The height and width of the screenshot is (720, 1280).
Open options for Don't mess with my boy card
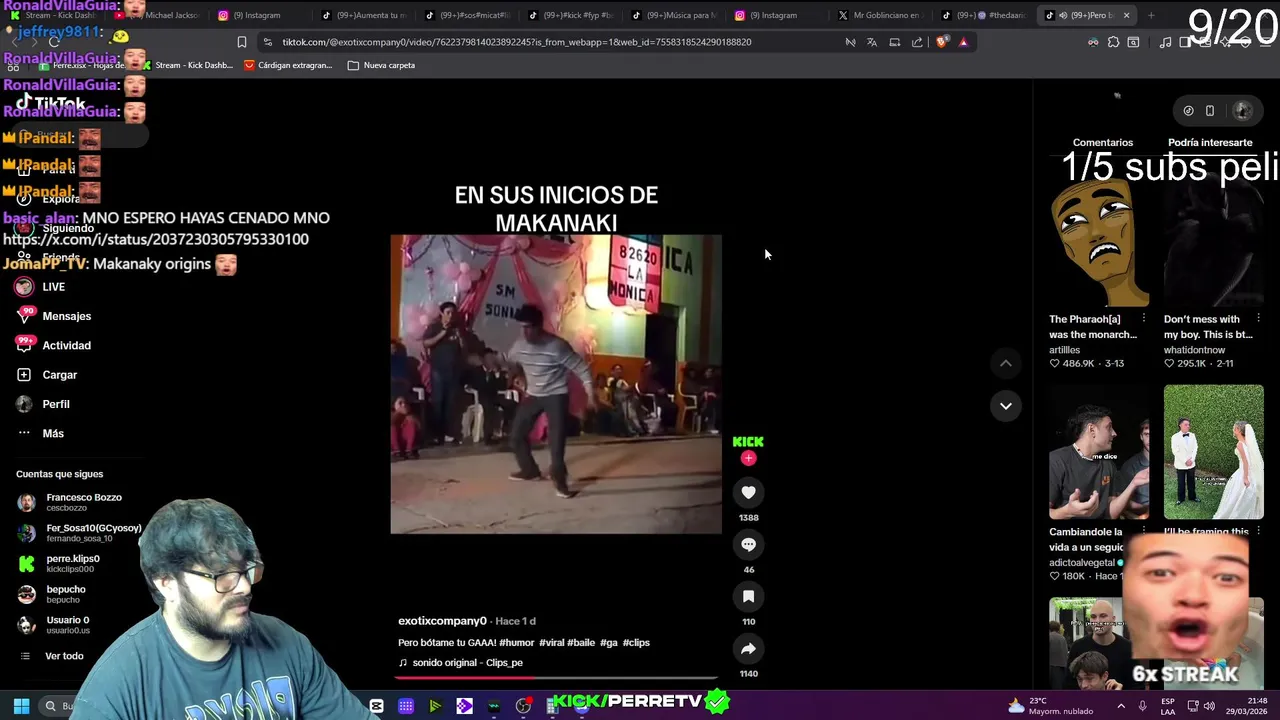tap(1258, 319)
